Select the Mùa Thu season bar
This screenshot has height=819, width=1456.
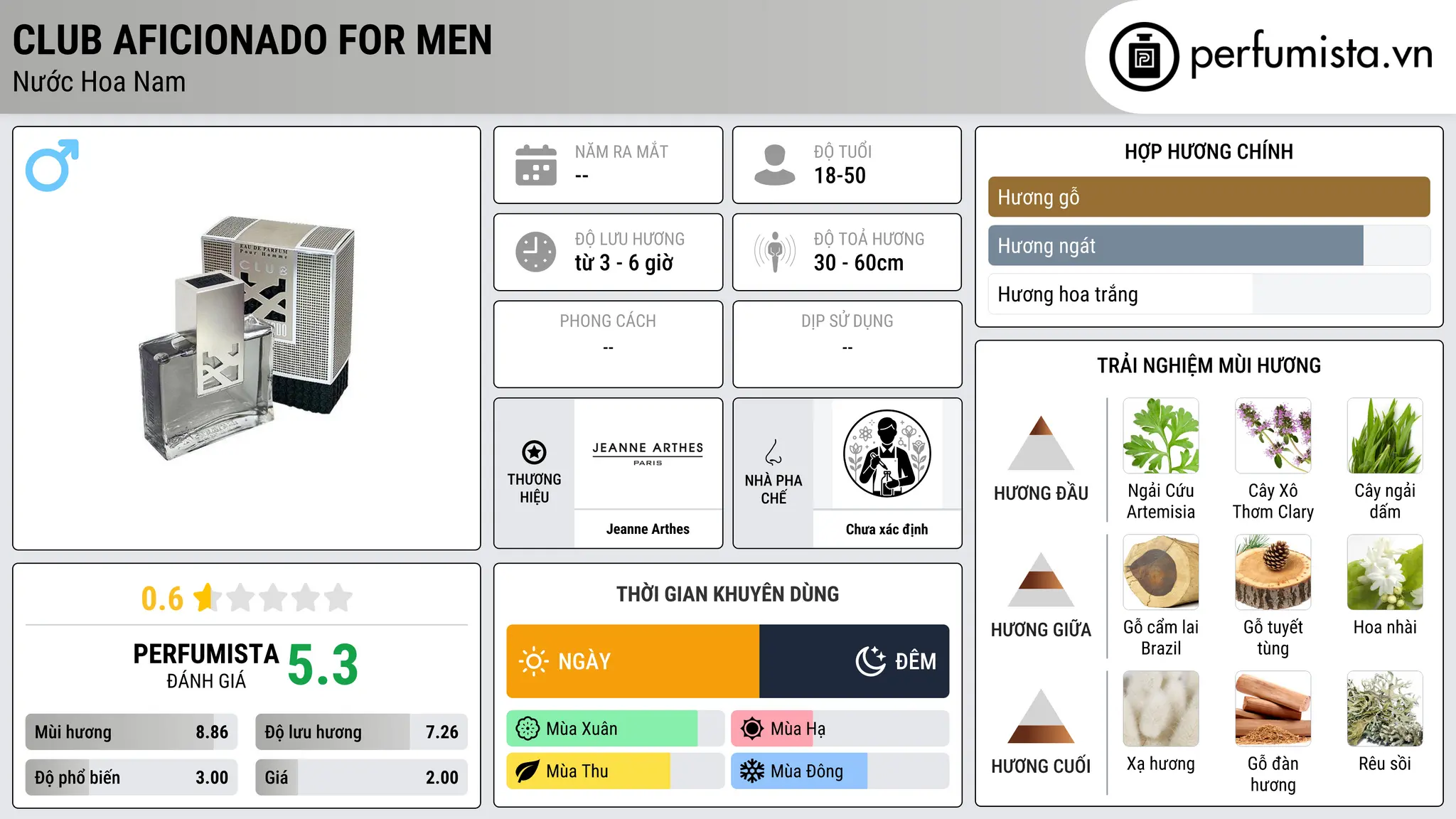[x=615, y=771]
